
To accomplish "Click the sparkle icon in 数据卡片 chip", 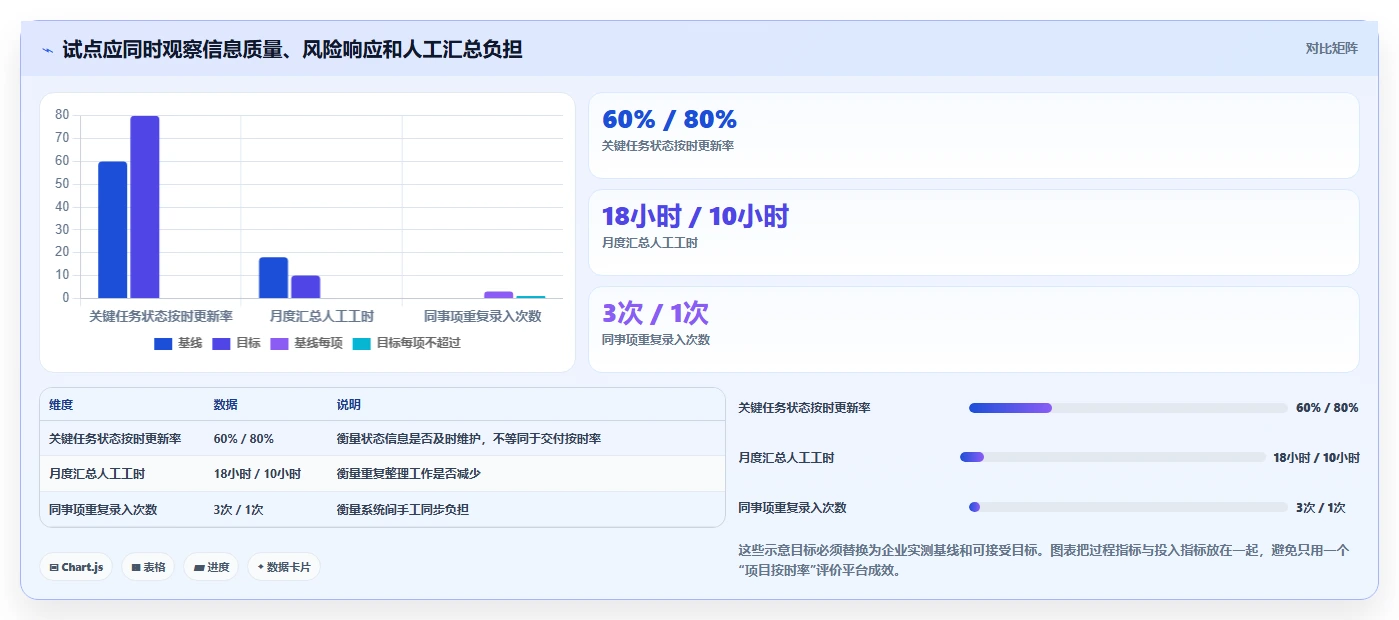I will 261,567.
